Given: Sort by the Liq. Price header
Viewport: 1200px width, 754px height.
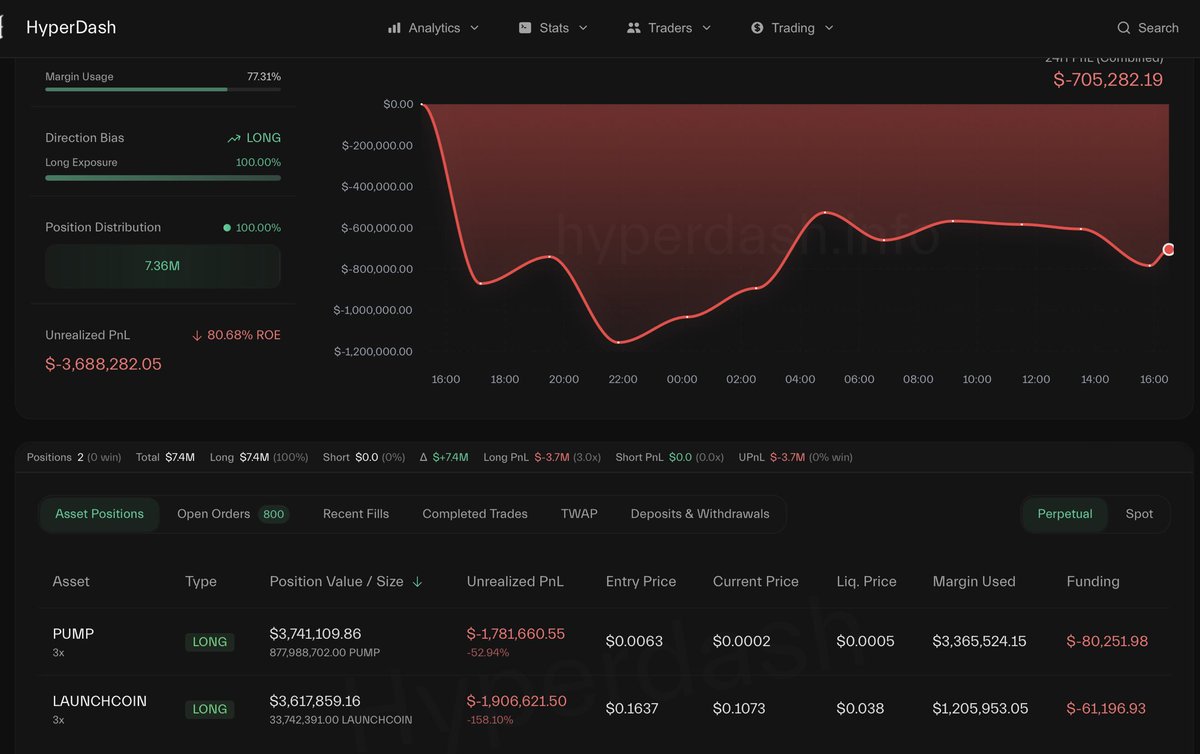Looking at the screenshot, I should [866, 581].
